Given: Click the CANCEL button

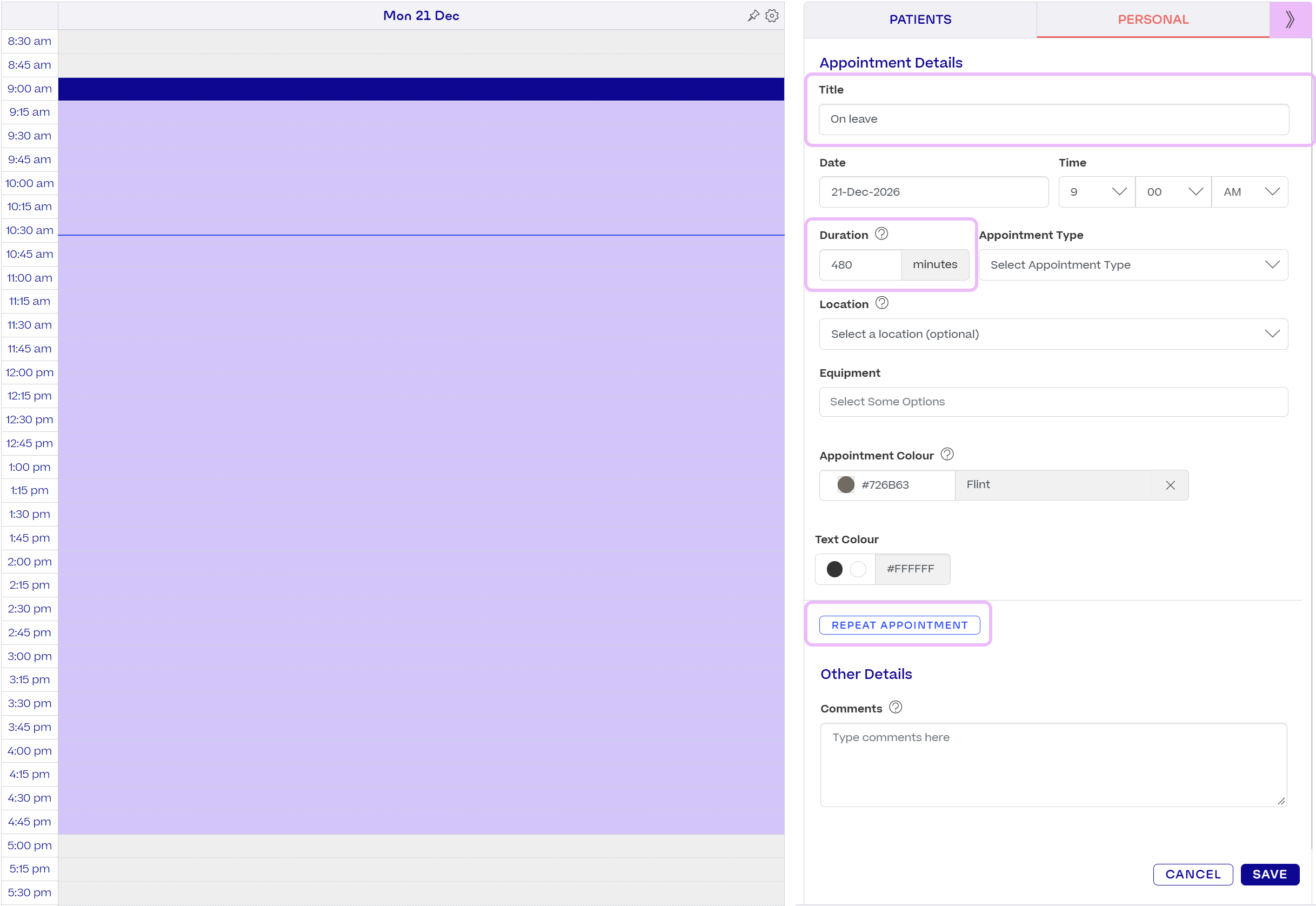Looking at the screenshot, I should coord(1193,874).
